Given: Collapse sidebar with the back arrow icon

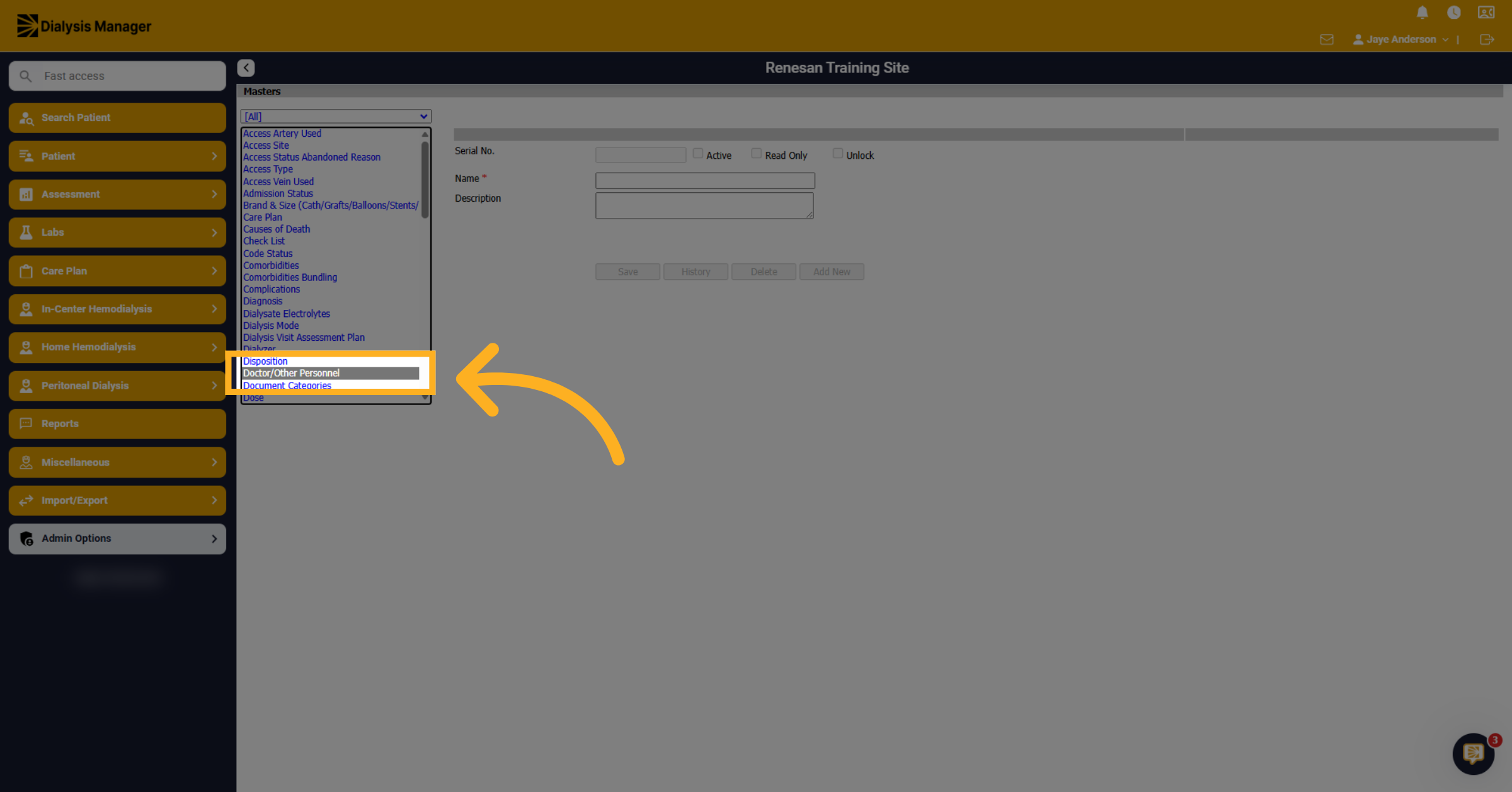Looking at the screenshot, I should 246,68.
